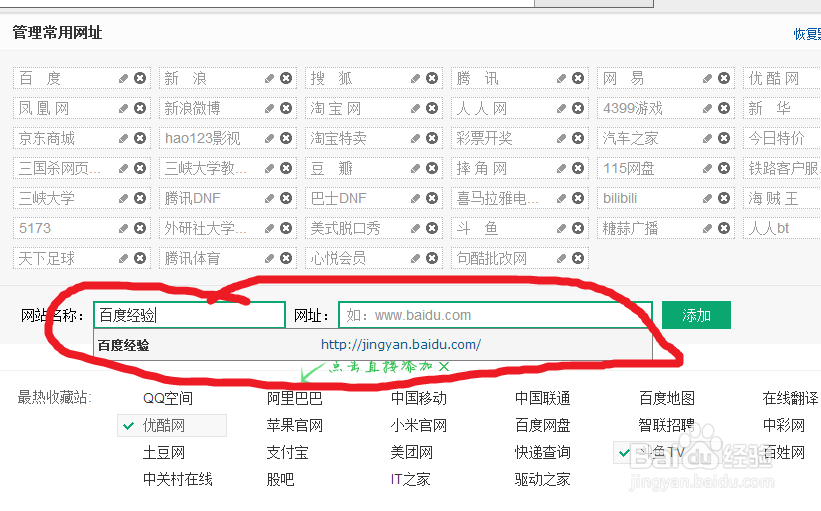Remove the 糖蒜广播 entry

click(x=724, y=228)
